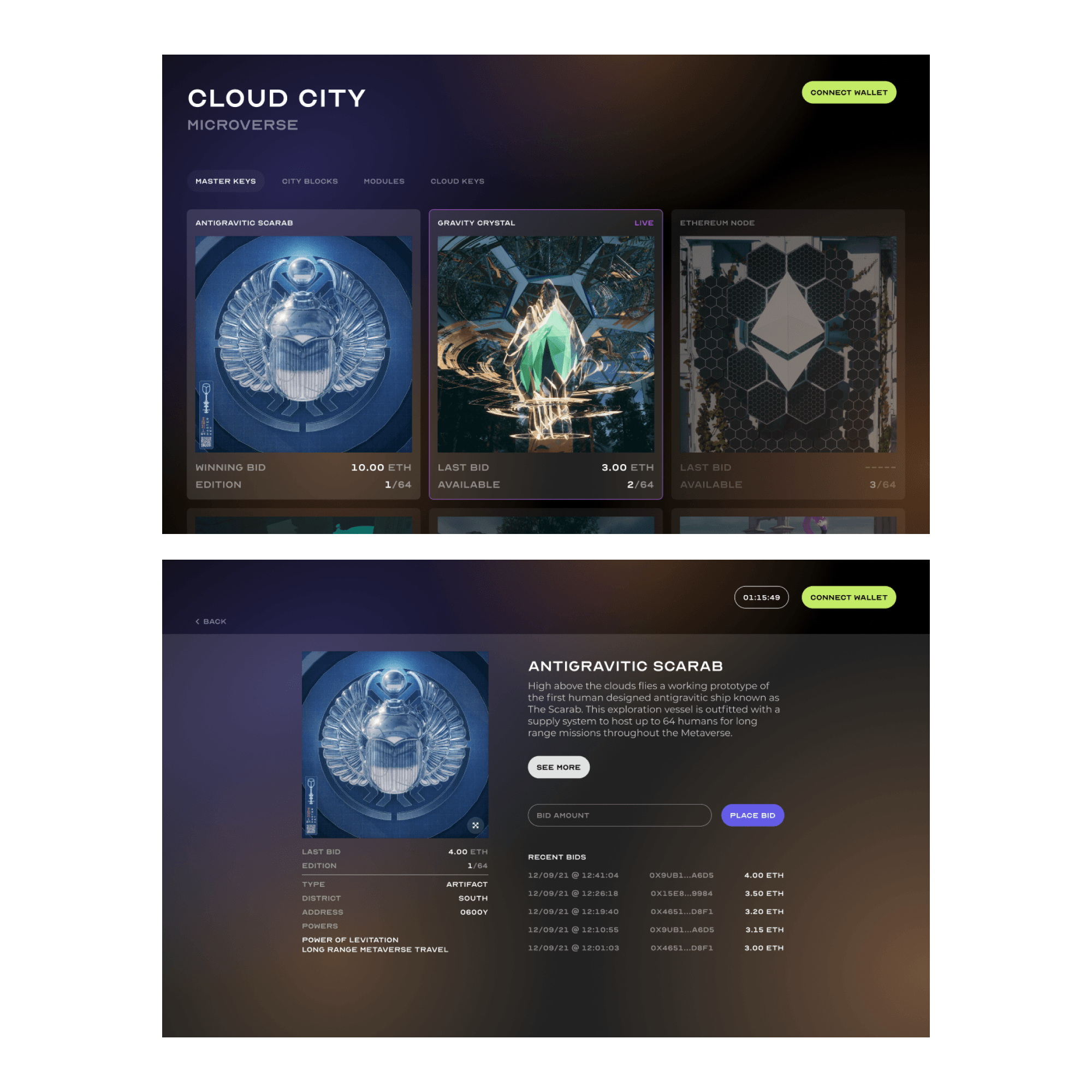
Task: Click the Master Keys tab
Action: [x=225, y=181]
